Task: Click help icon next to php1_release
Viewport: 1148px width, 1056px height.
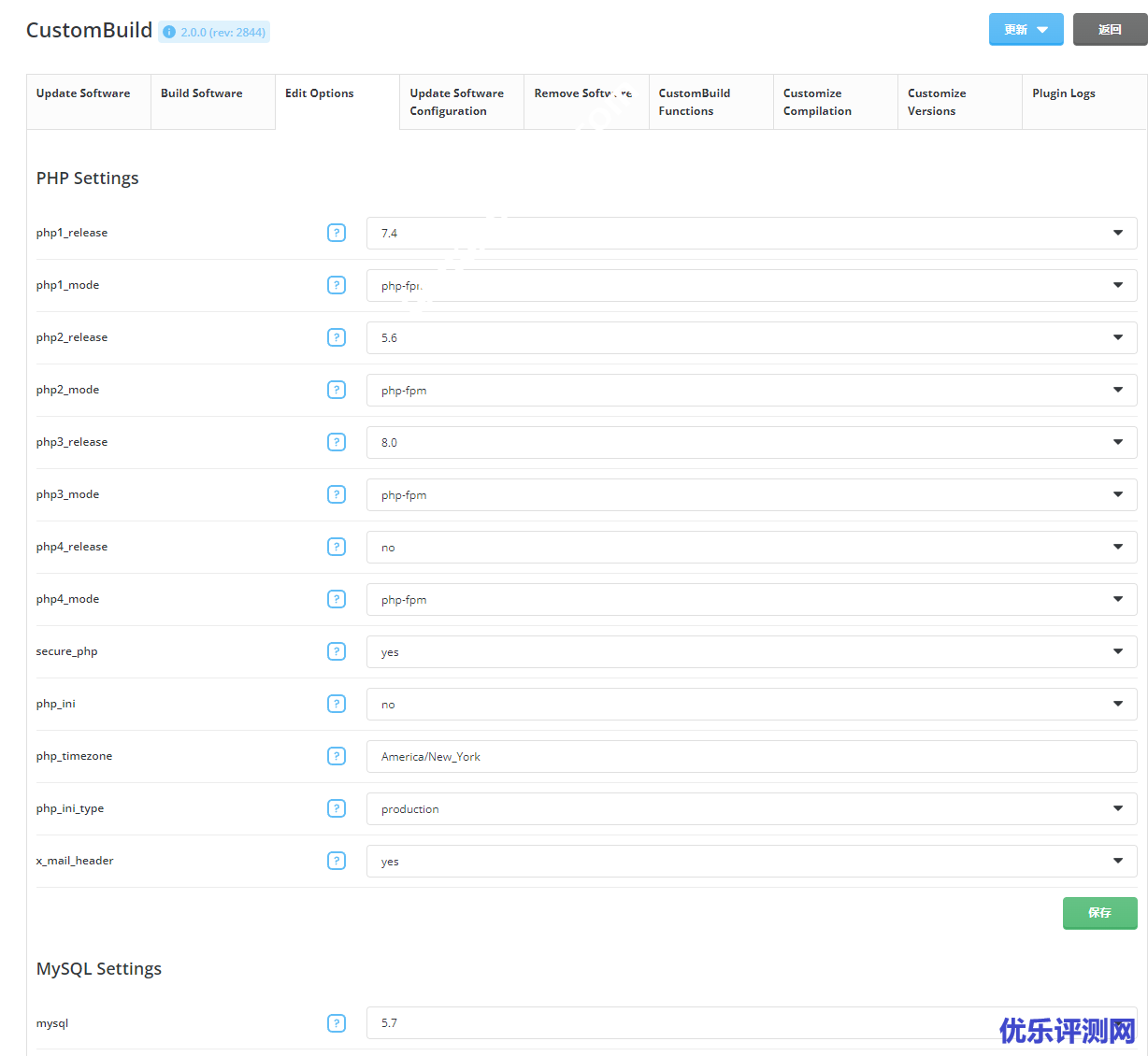Action: pos(337,233)
